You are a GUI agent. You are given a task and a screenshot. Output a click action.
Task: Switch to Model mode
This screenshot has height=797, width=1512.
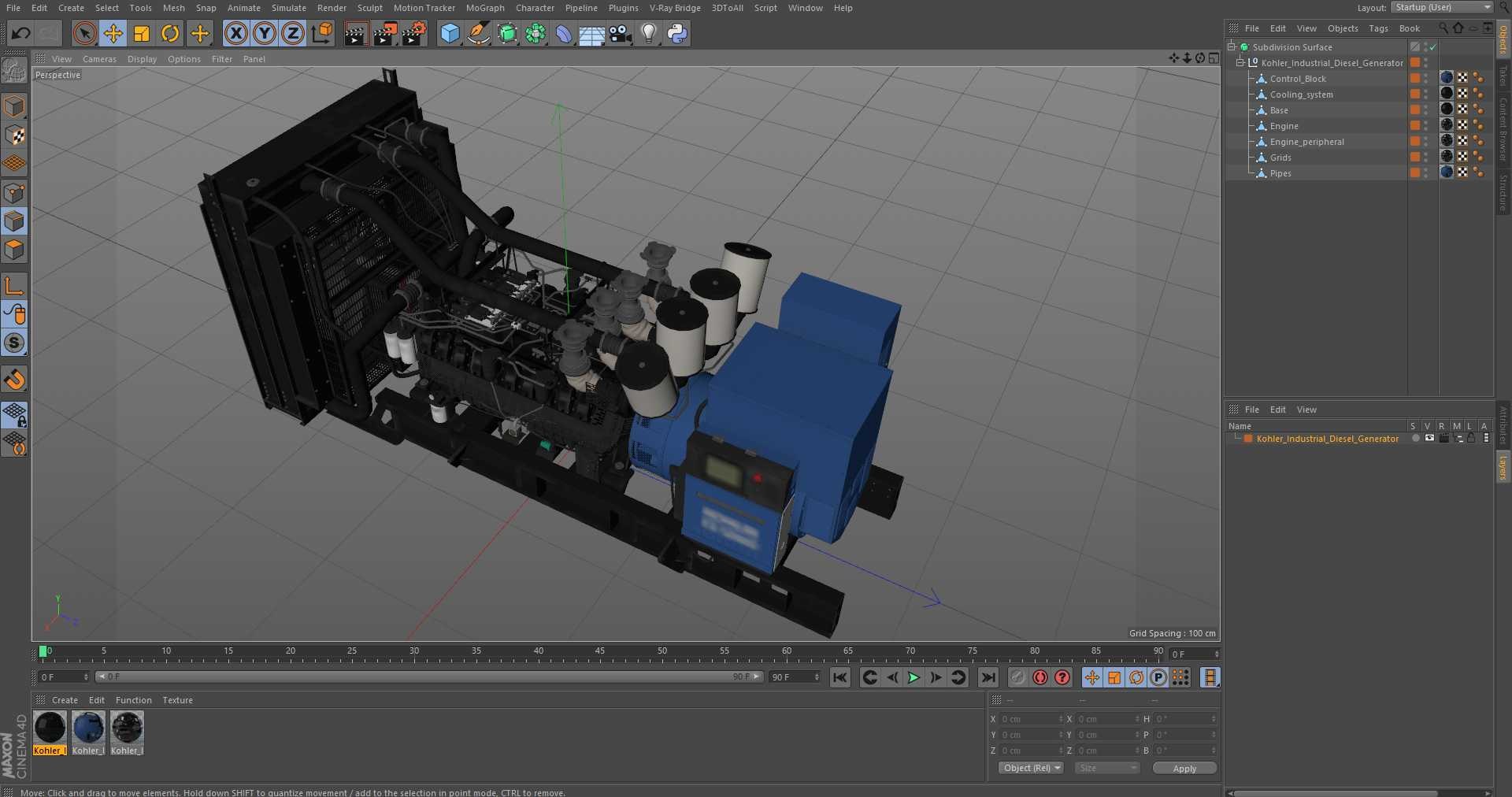tap(14, 106)
